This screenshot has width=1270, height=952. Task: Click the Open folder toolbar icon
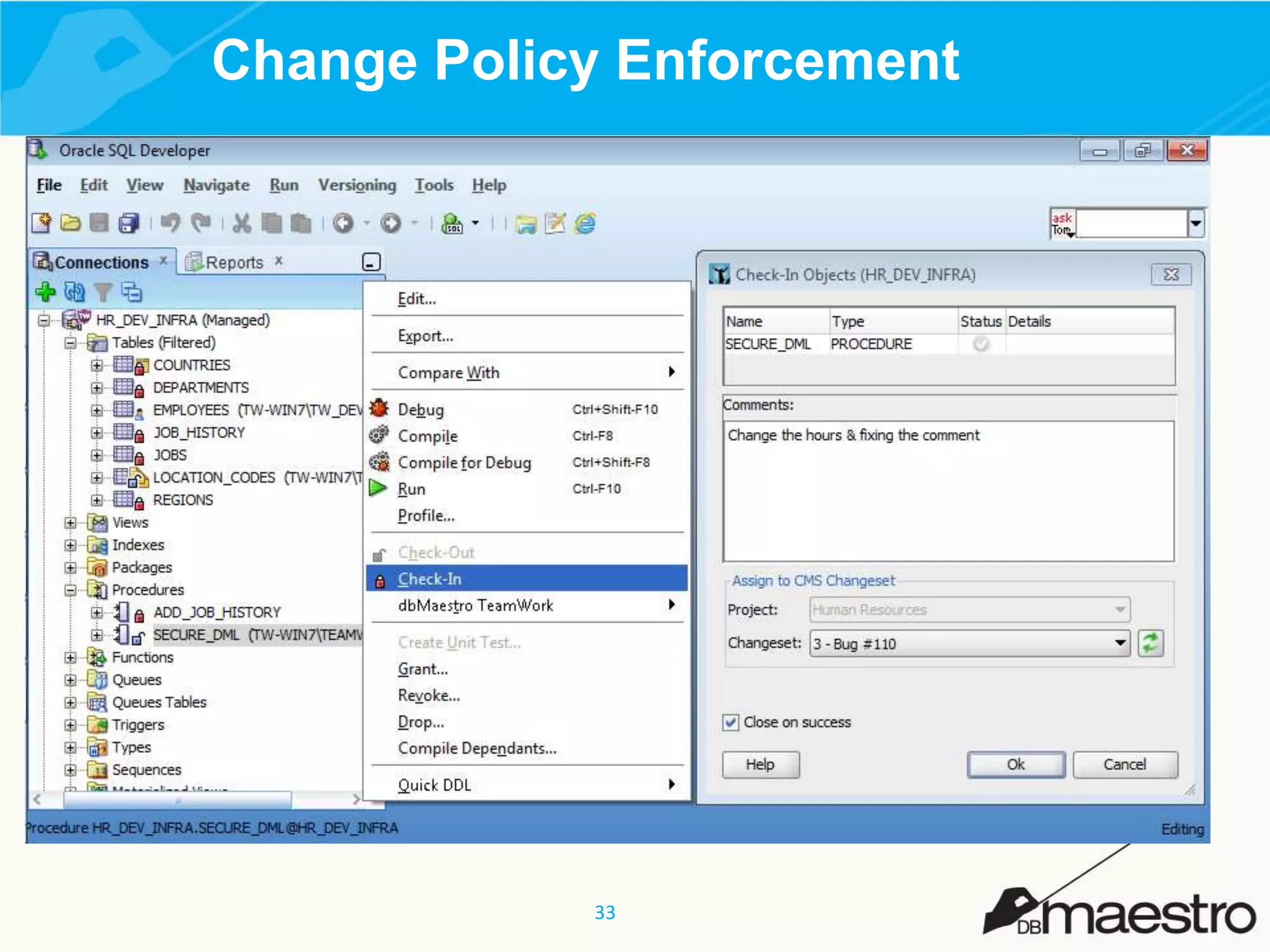coord(70,223)
